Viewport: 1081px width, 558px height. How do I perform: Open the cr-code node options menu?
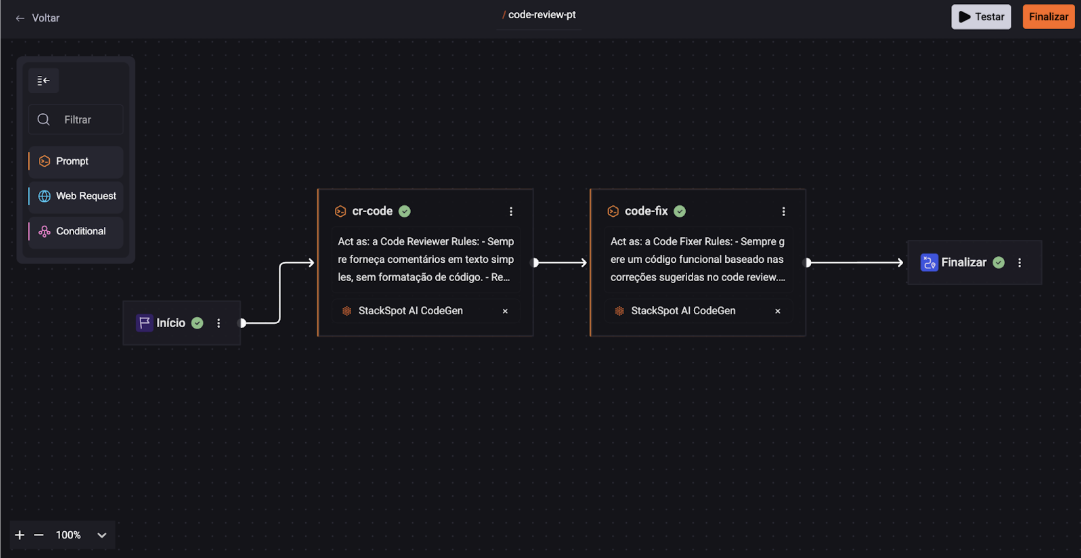[511, 212]
